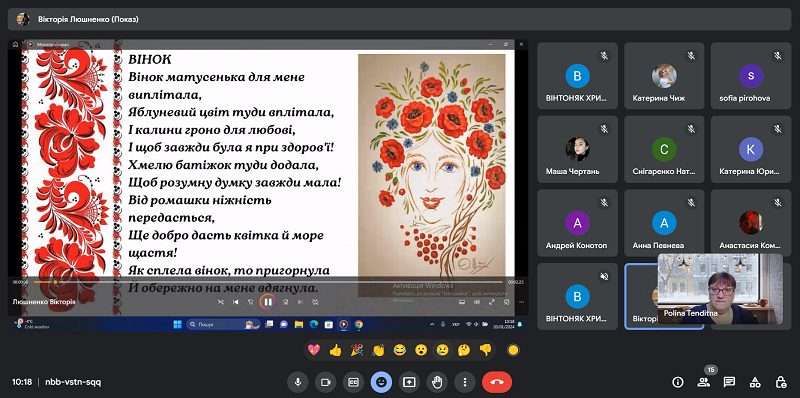The image size is (800, 398).
Task: Raise hand in the meeting
Action: click(x=437, y=382)
